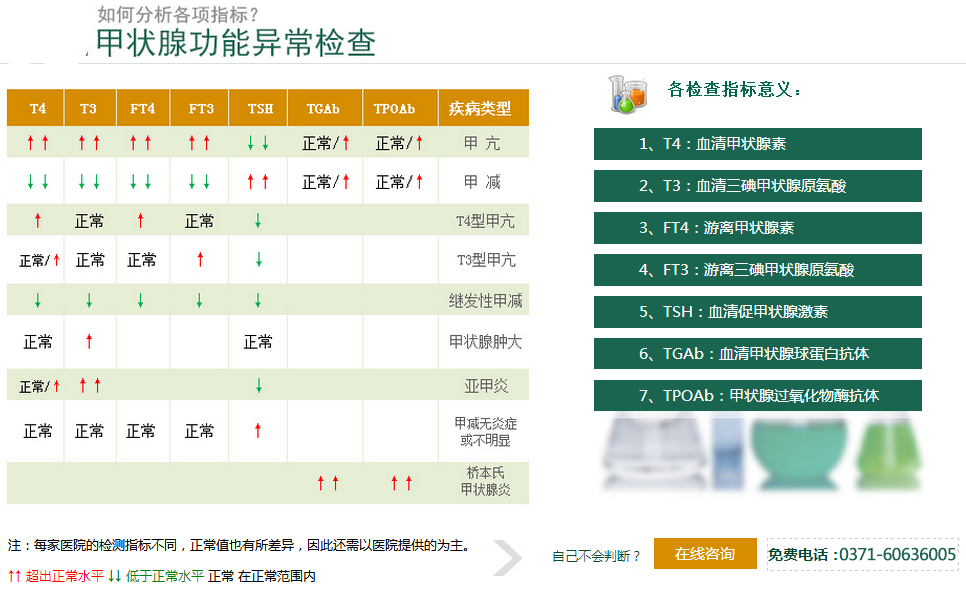The image size is (966, 592).
Task: Choose the 5、TSH：血清促甲状腺激素 item
Action: pos(757,312)
